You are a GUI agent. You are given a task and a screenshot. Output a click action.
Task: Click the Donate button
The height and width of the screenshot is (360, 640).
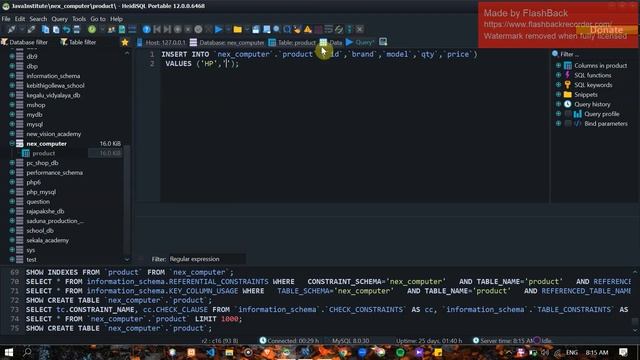click(x=607, y=30)
